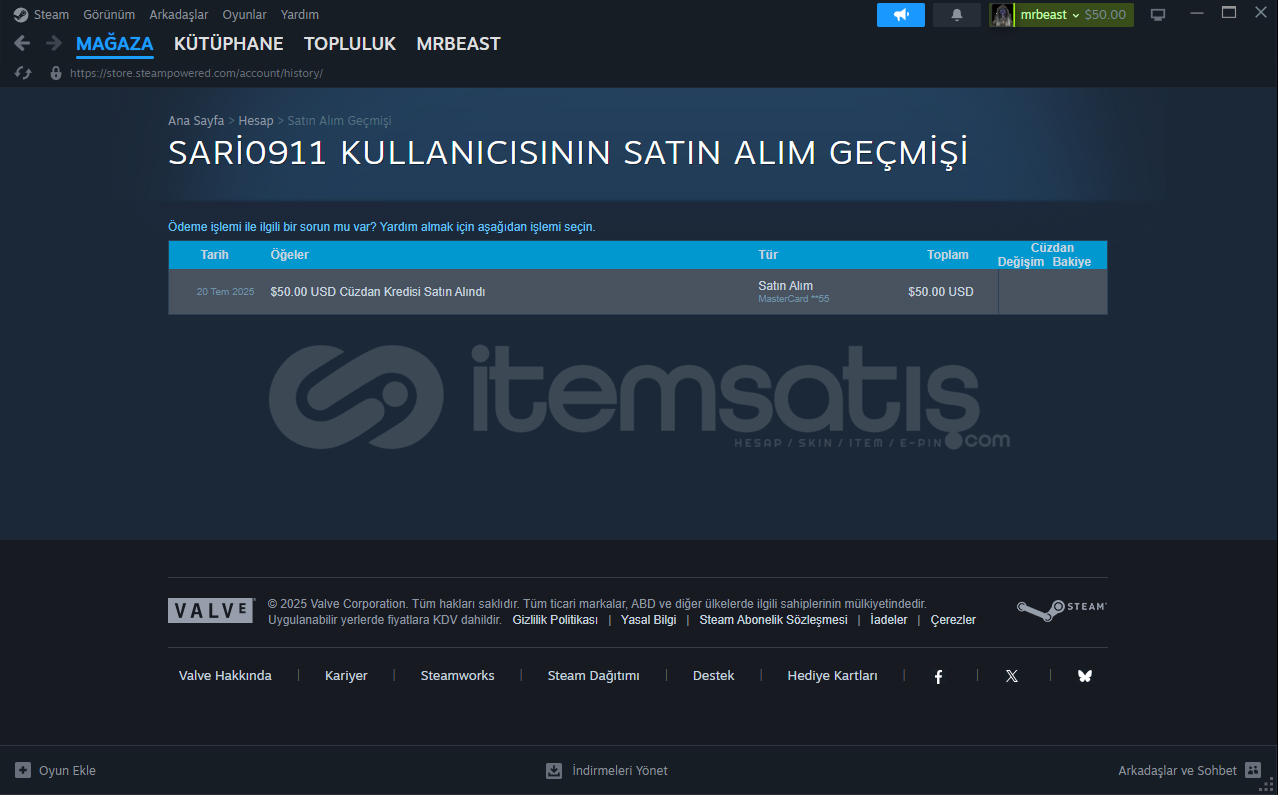
Task: Click the padlock security icon
Action: [x=56, y=73]
